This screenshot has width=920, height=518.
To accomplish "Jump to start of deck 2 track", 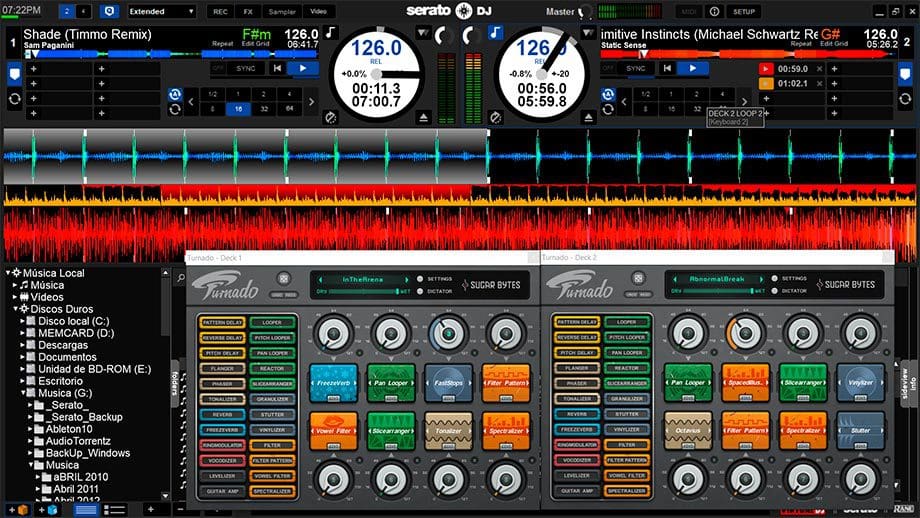I will pos(667,69).
